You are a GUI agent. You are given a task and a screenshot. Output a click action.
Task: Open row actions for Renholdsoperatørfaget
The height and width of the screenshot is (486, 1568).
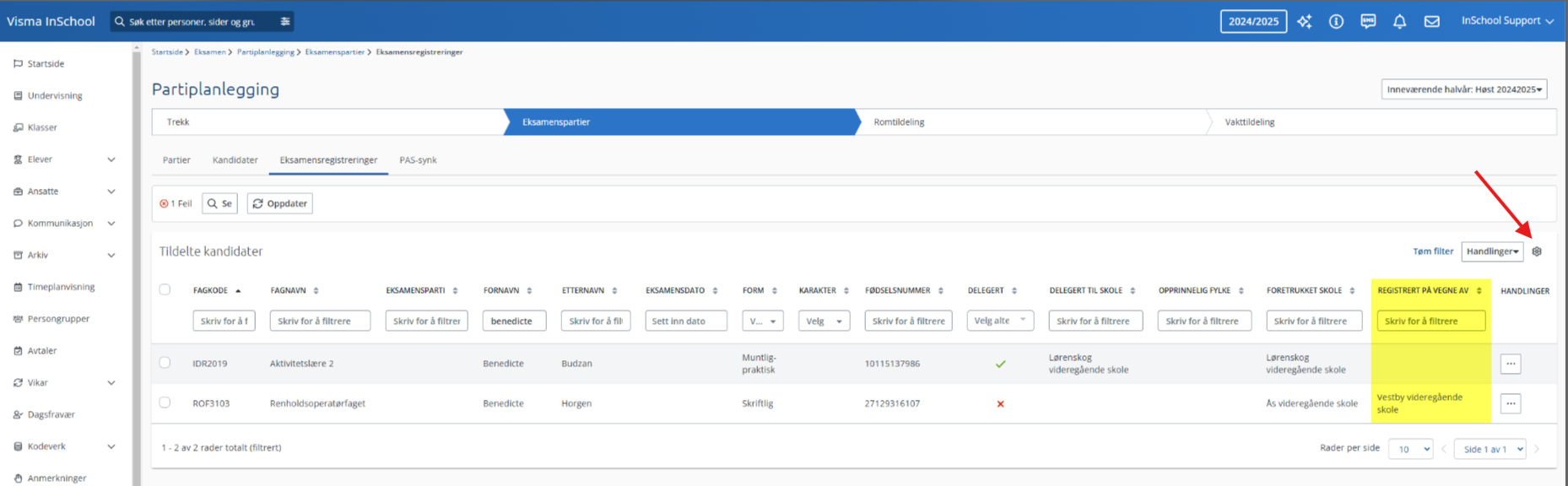pyautogui.click(x=1511, y=403)
